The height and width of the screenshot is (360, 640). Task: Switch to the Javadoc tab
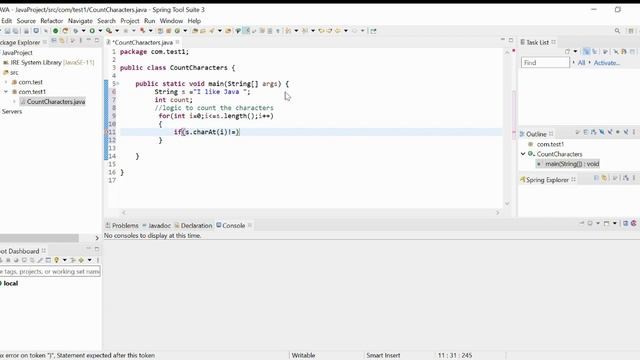(156, 225)
